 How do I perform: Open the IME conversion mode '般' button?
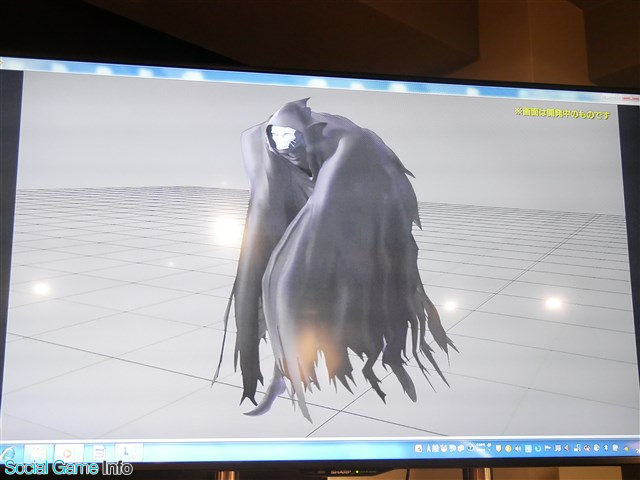[x=436, y=448]
